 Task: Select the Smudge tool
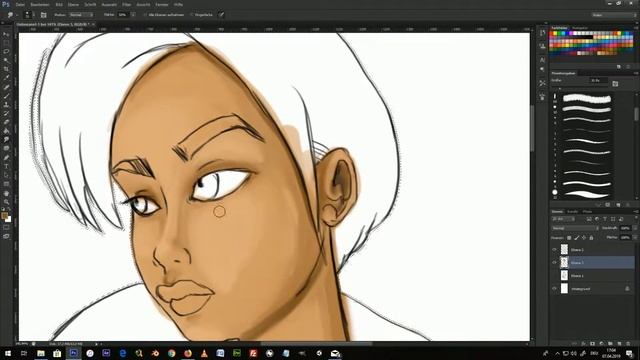point(6,140)
